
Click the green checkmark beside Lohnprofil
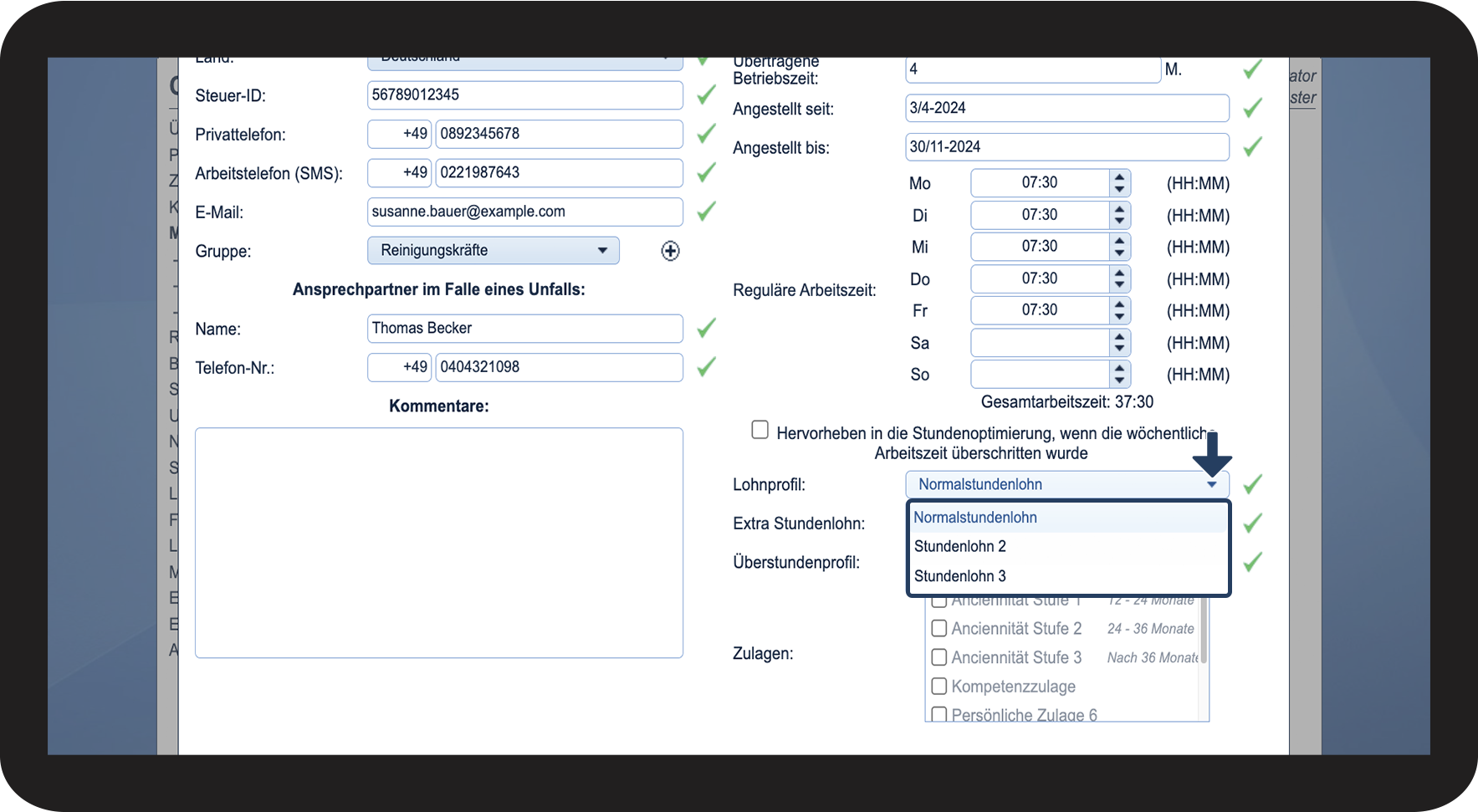1252,484
